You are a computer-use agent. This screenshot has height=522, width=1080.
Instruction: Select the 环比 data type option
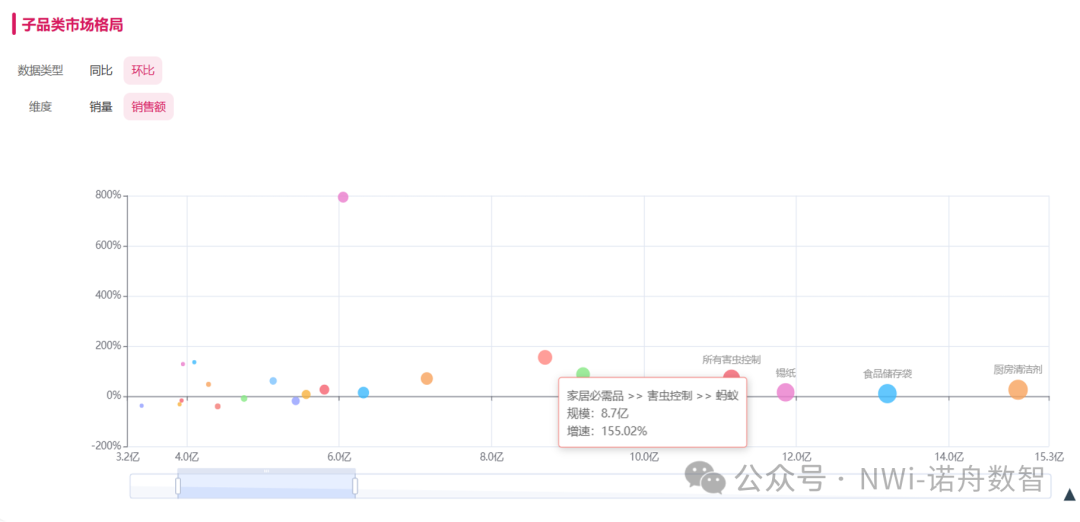pyautogui.click(x=143, y=70)
